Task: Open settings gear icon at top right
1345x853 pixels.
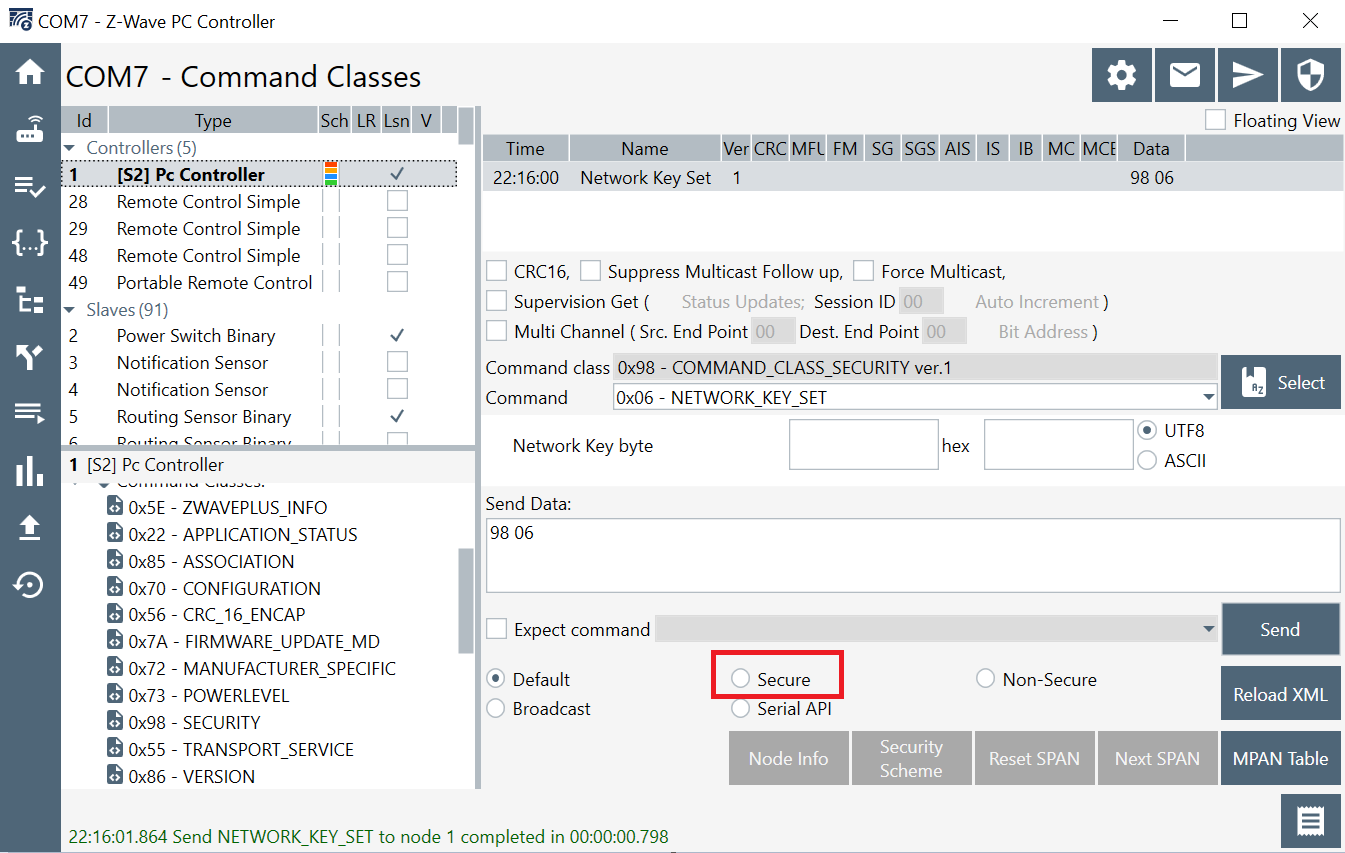Action: click(x=1121, y=75)
